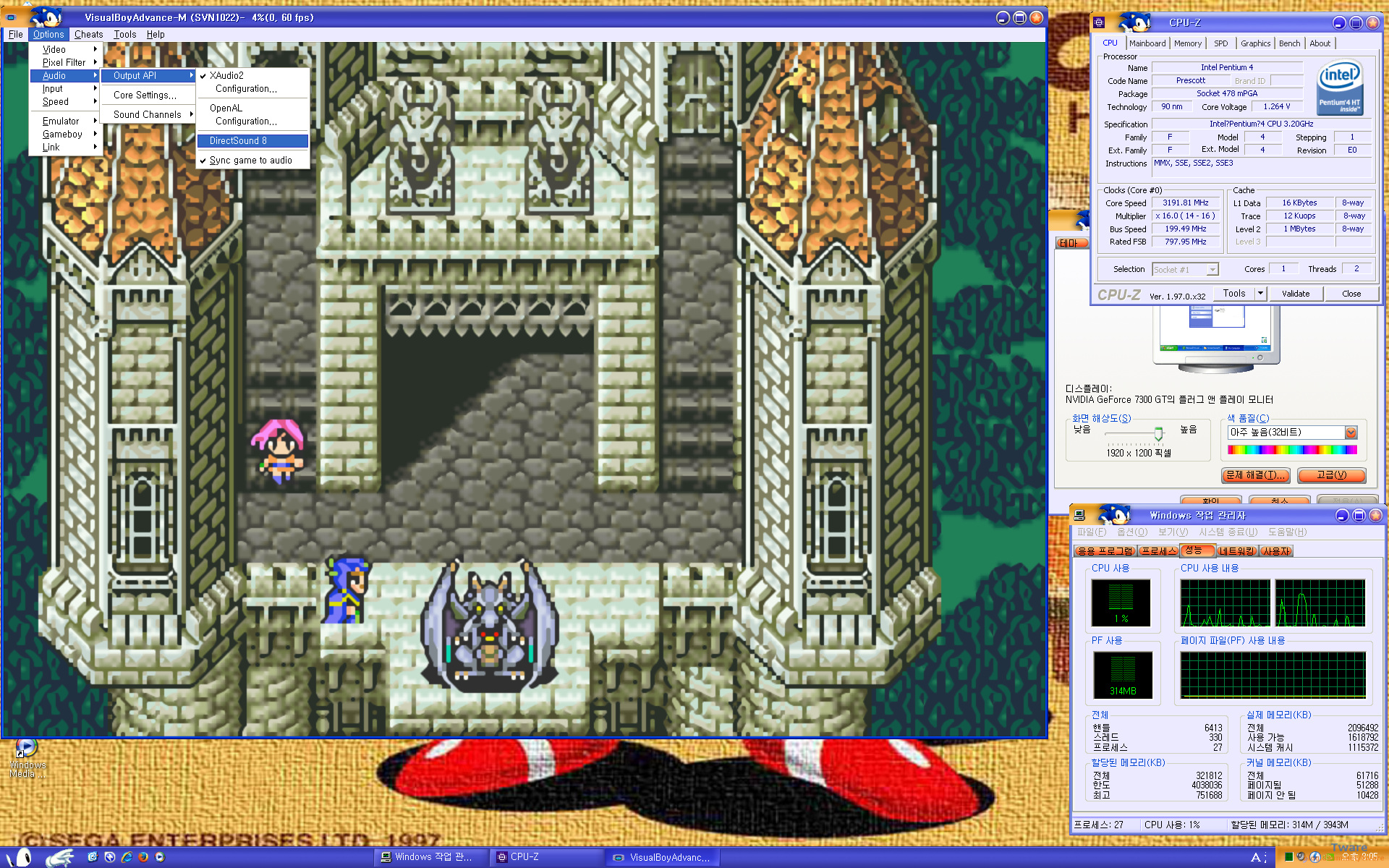Open the Cheats menu

pos(88,34)
